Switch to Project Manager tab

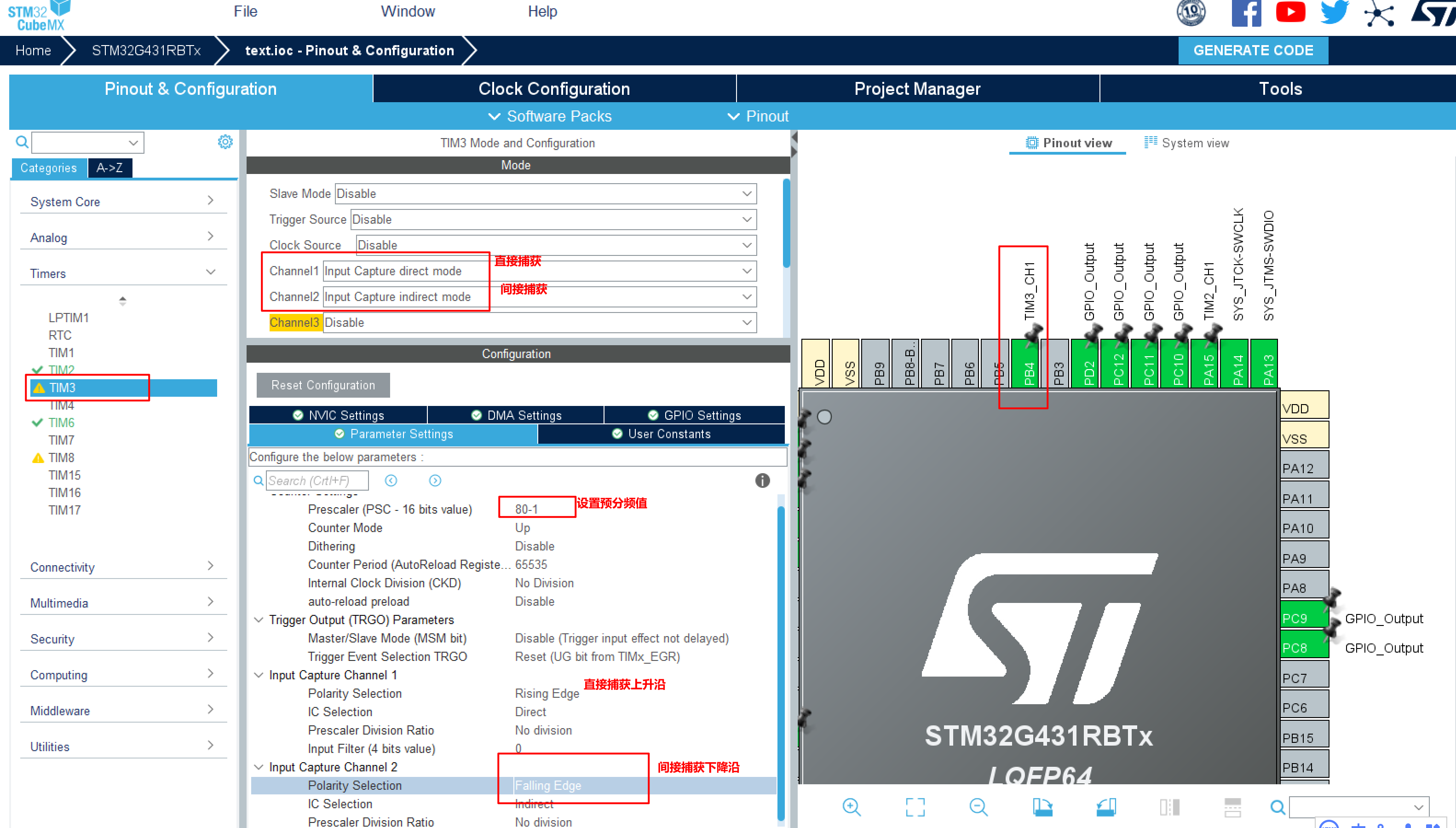(917, 89)
